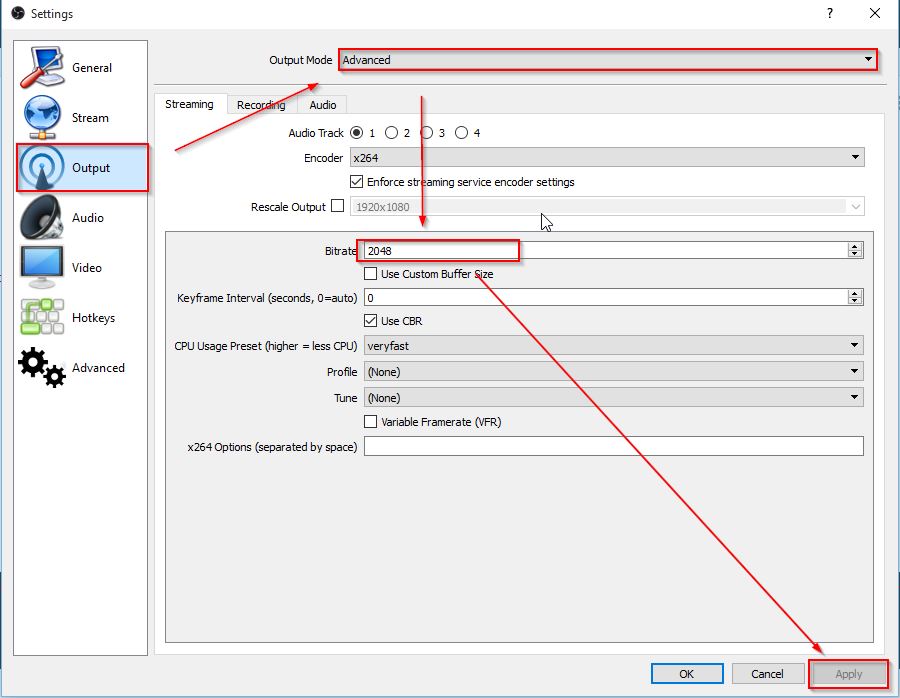Screen dimensions: 900x698
Task: Select audio track 2 radio button
Action: (391, 133)
